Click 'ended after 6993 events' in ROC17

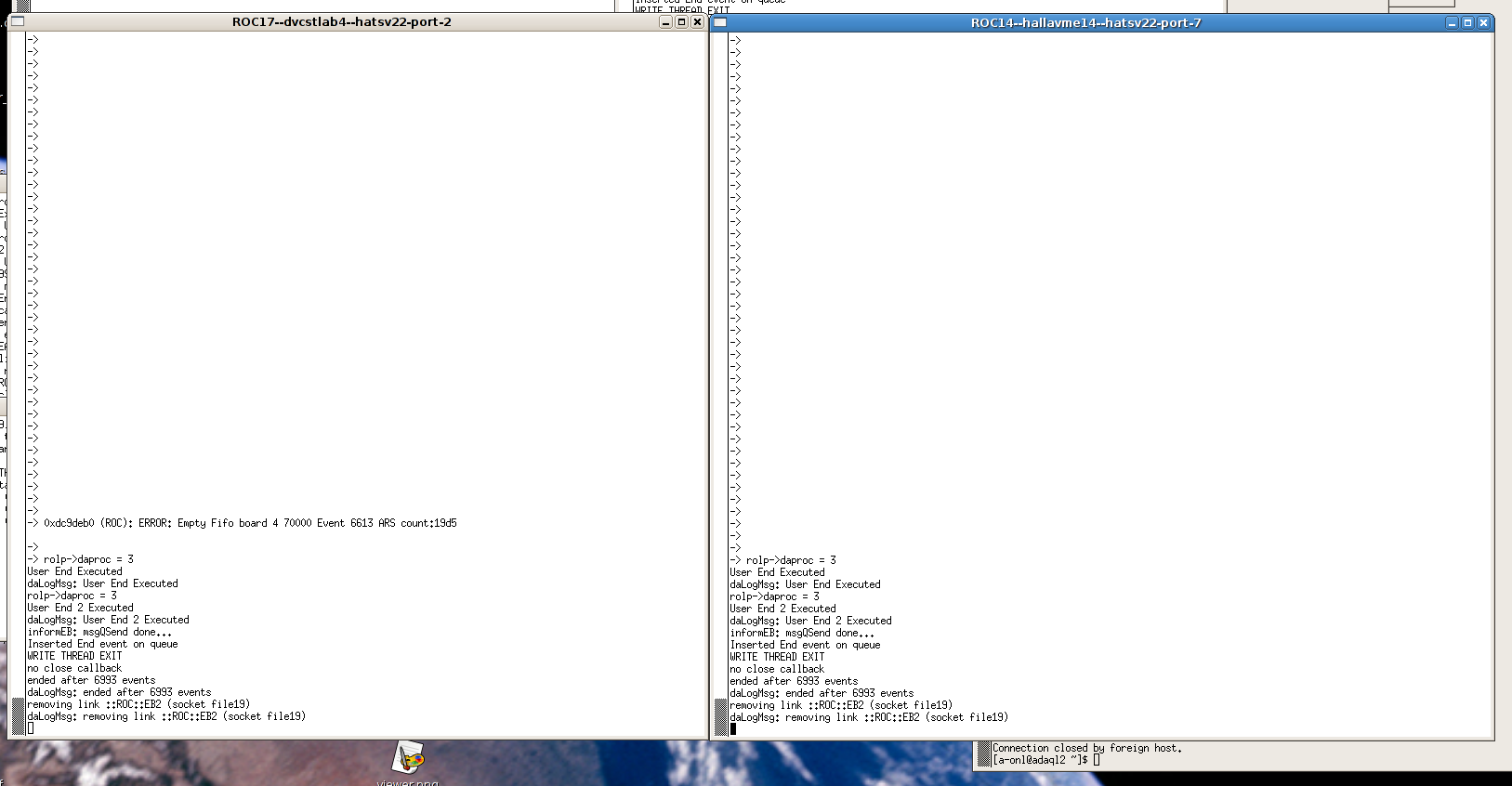(x=91, y=680)
